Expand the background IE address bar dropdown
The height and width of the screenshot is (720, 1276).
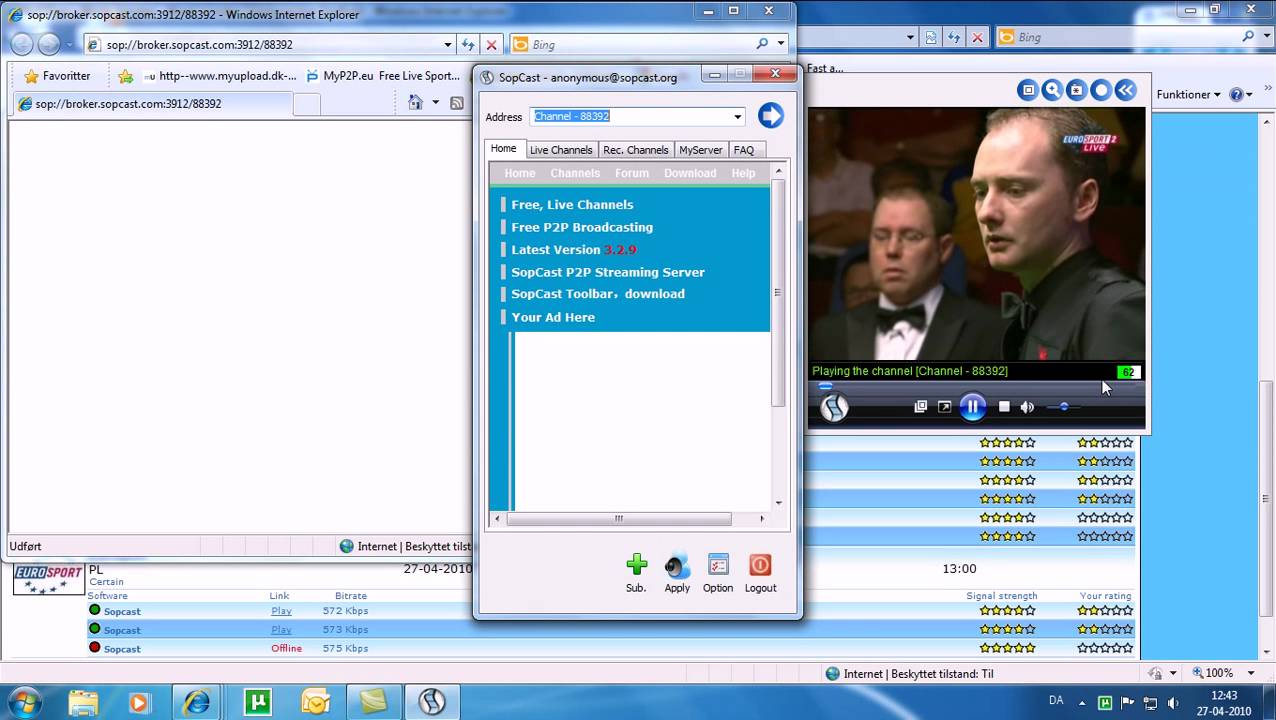(x=911, y=37)
